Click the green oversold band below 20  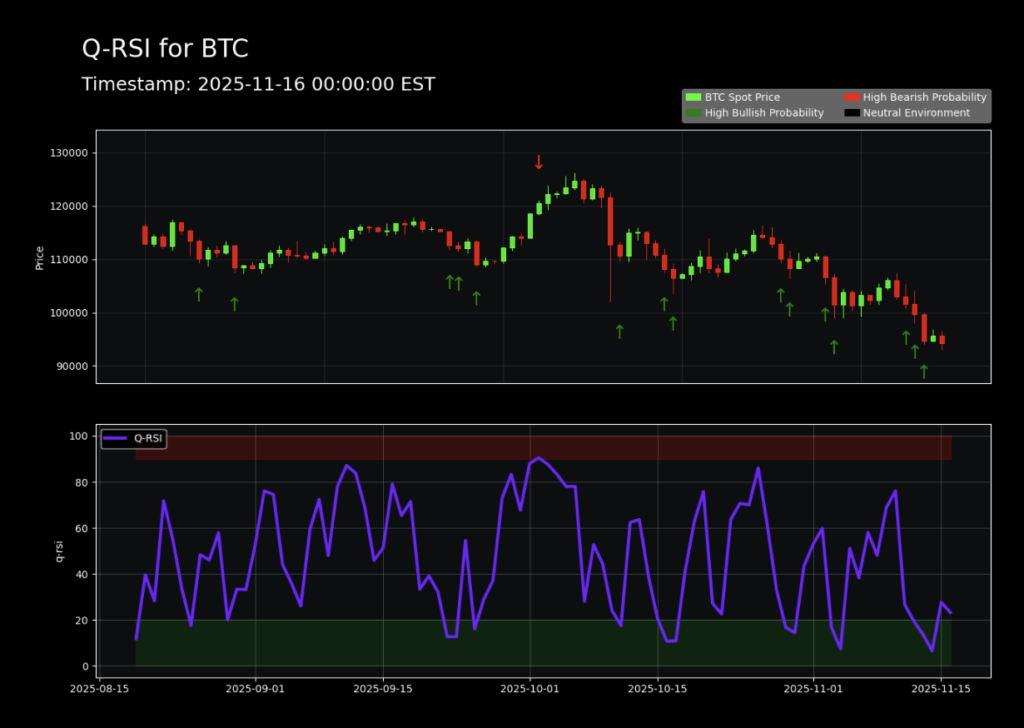tap(543, 643)
